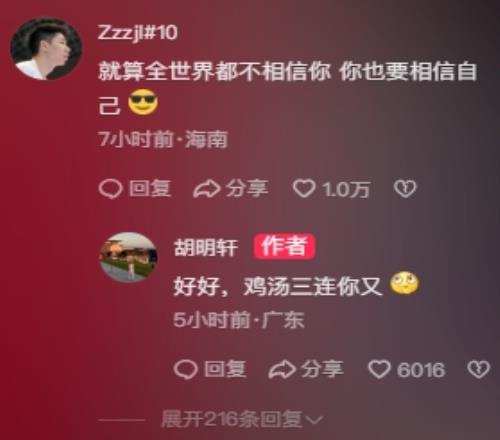
Task: Click the sunglasses emoji in comment
Action: (143, 102)
